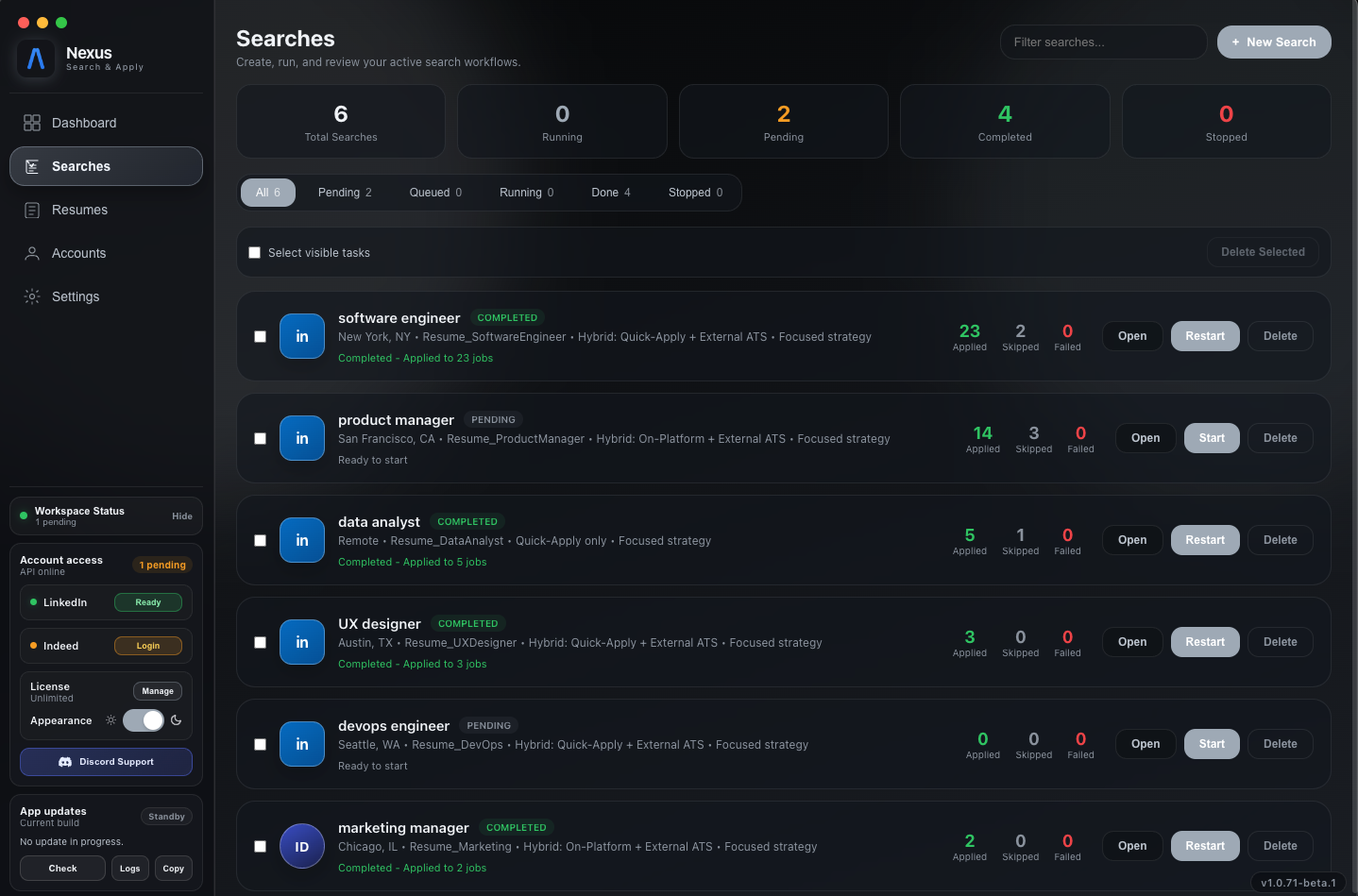Flip the Appearance theme toggle

point(143,720)
